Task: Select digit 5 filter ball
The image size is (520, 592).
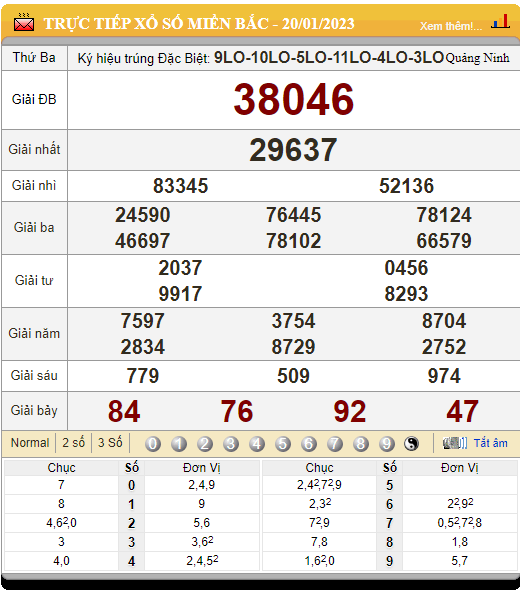Action: (283, 444)
